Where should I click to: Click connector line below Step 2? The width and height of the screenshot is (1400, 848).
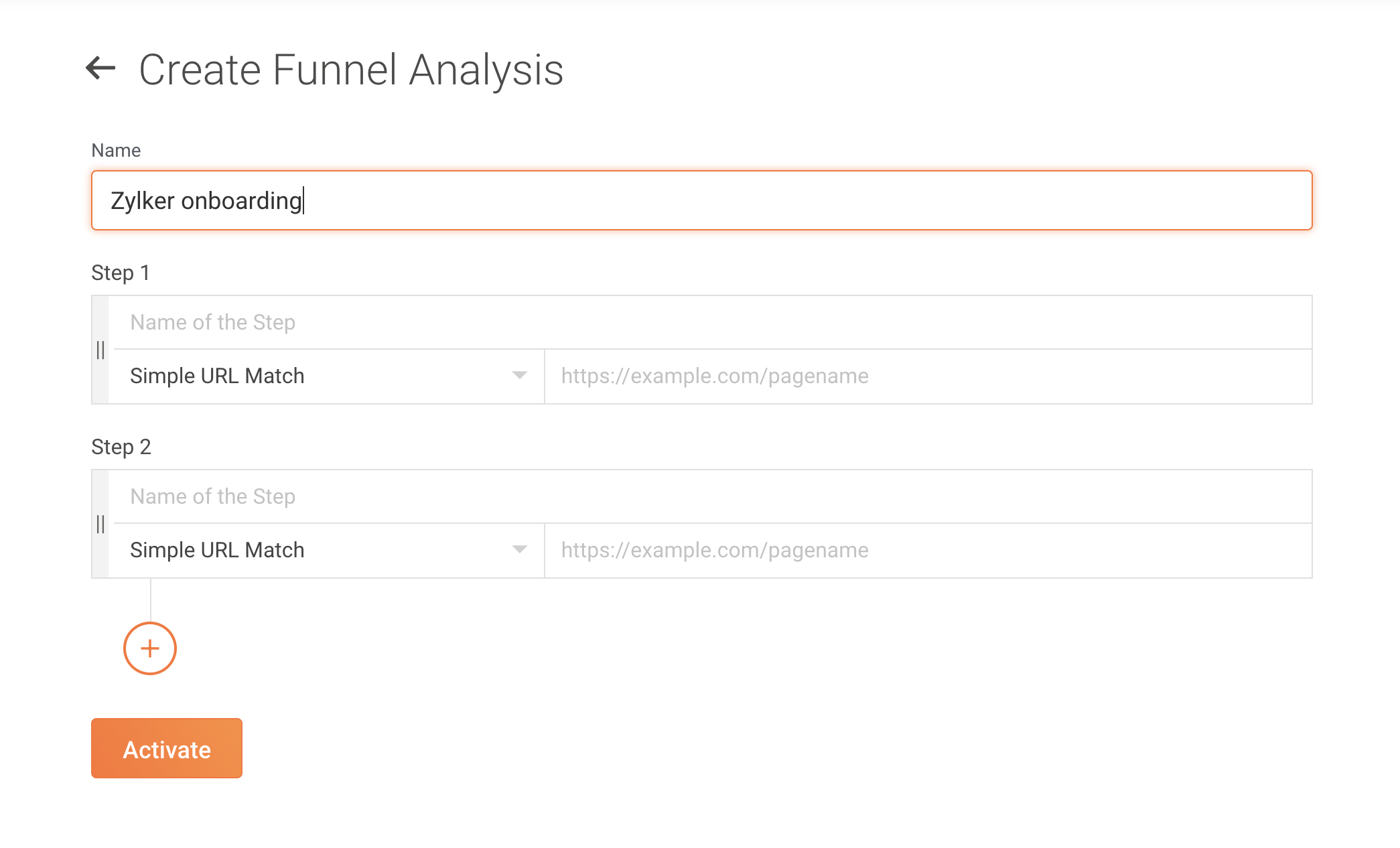point(151,600)
